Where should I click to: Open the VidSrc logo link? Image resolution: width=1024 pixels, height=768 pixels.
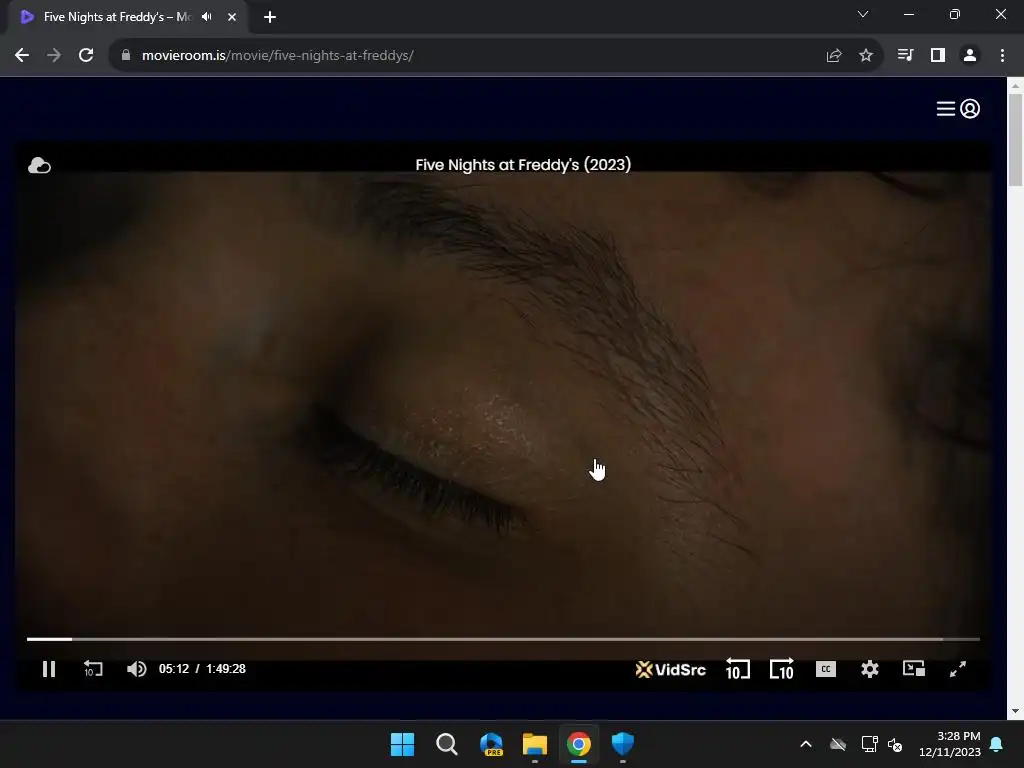(671, 670)
